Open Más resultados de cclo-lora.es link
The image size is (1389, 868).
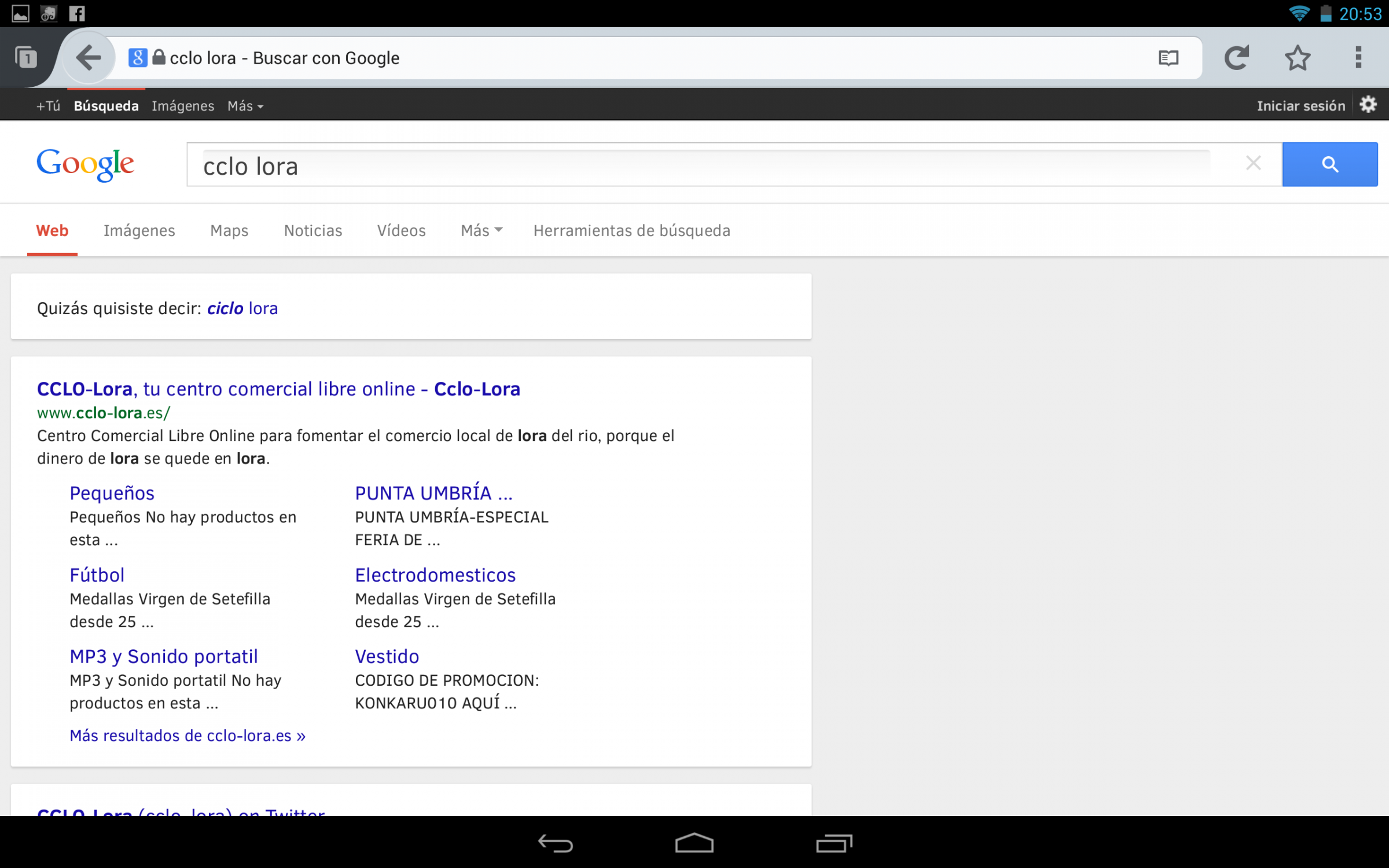point(187,735)
